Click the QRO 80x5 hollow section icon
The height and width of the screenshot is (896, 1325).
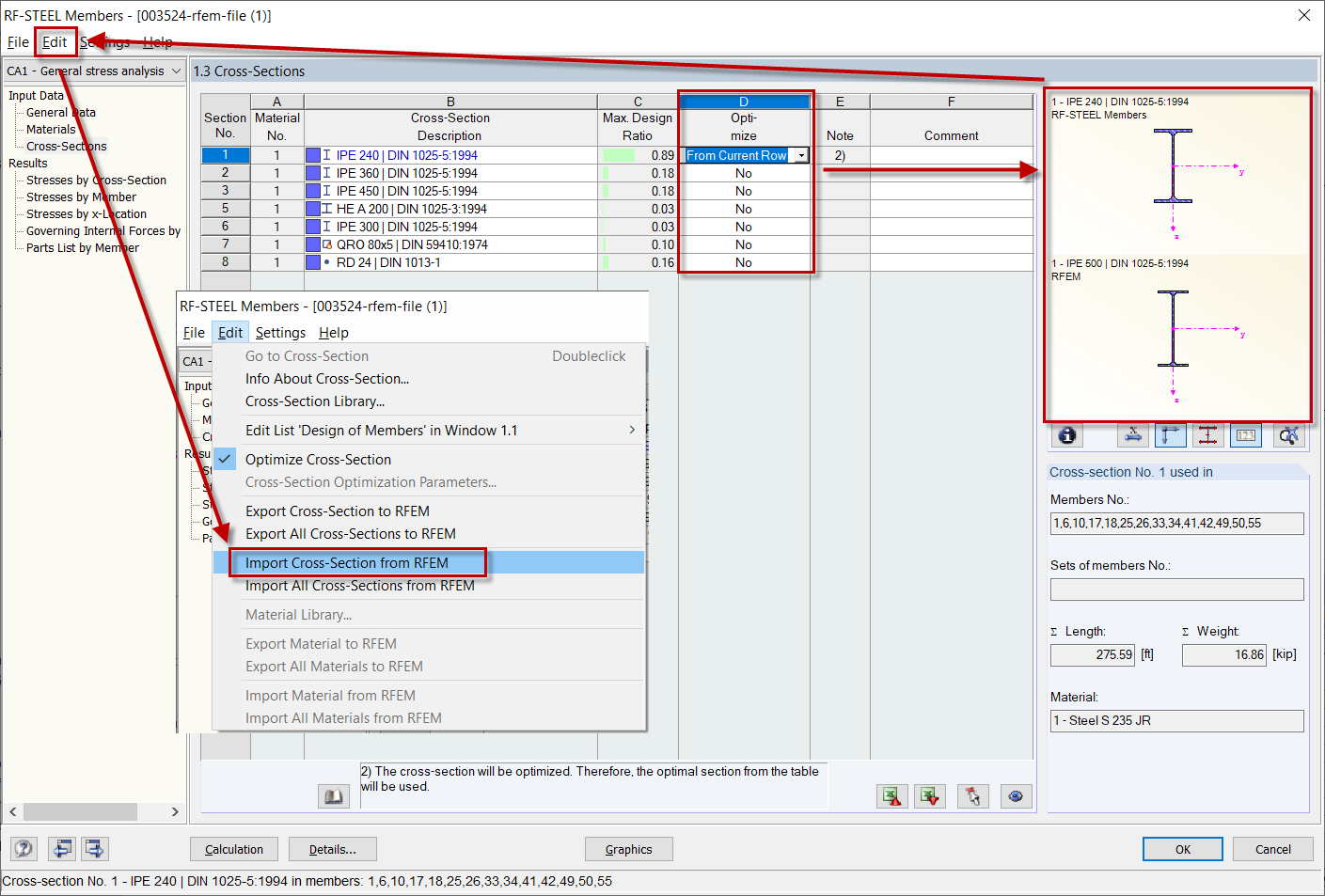click(x=327, y=244)
